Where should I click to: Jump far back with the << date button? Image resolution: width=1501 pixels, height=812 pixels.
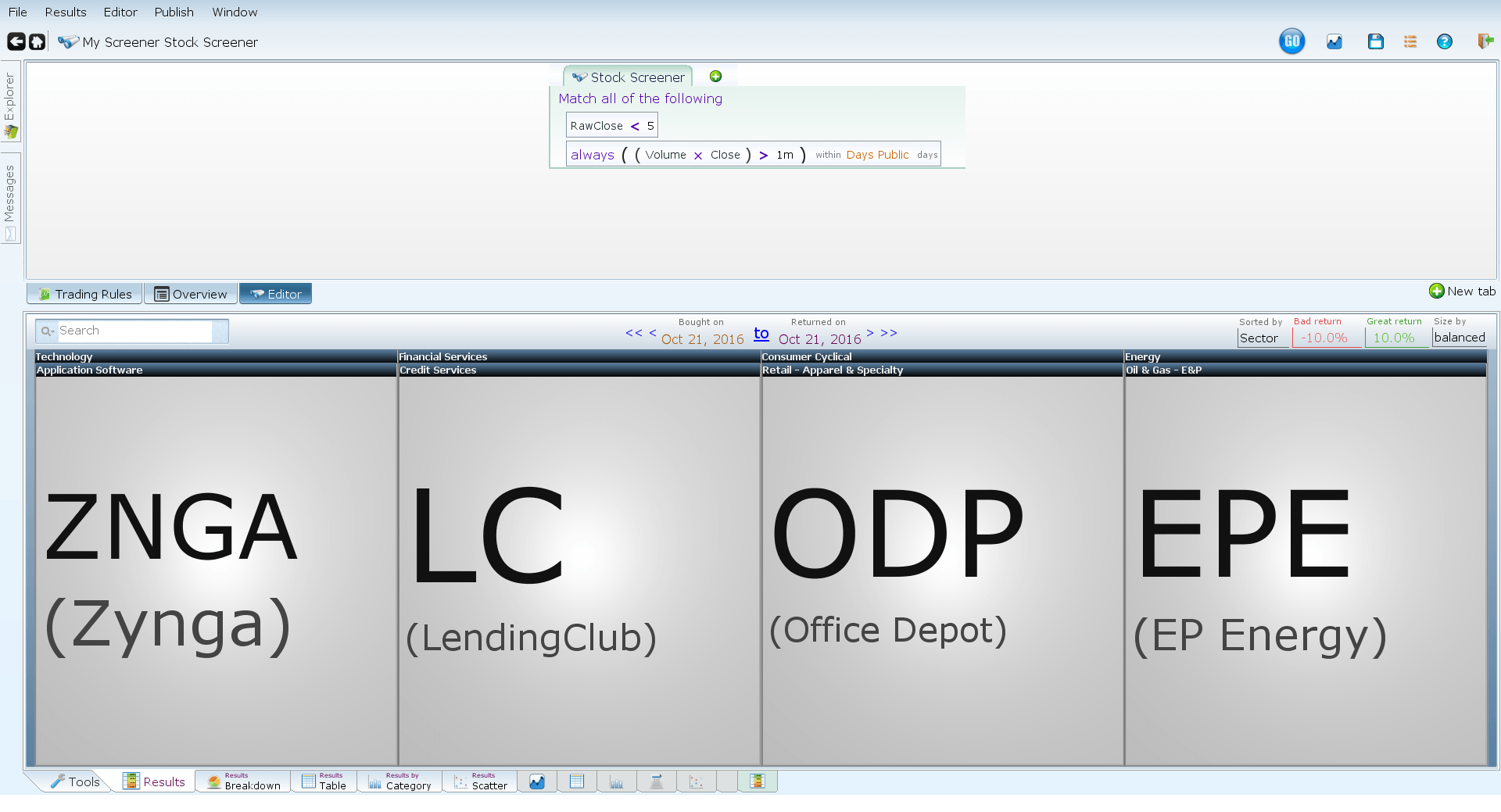(x=633, y=333)
